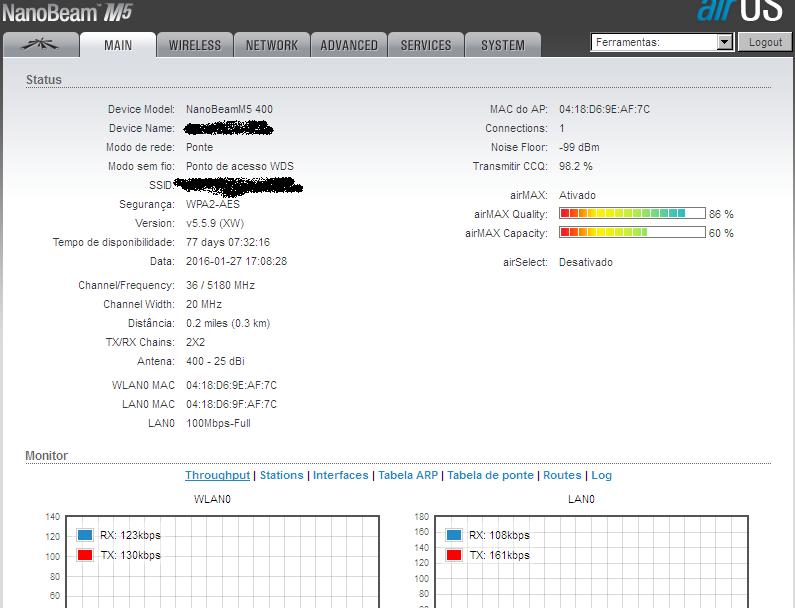The width and height of the screenshot is (795, 608).
Task: Switch to the MAIN tab
Action: (118, 45)
